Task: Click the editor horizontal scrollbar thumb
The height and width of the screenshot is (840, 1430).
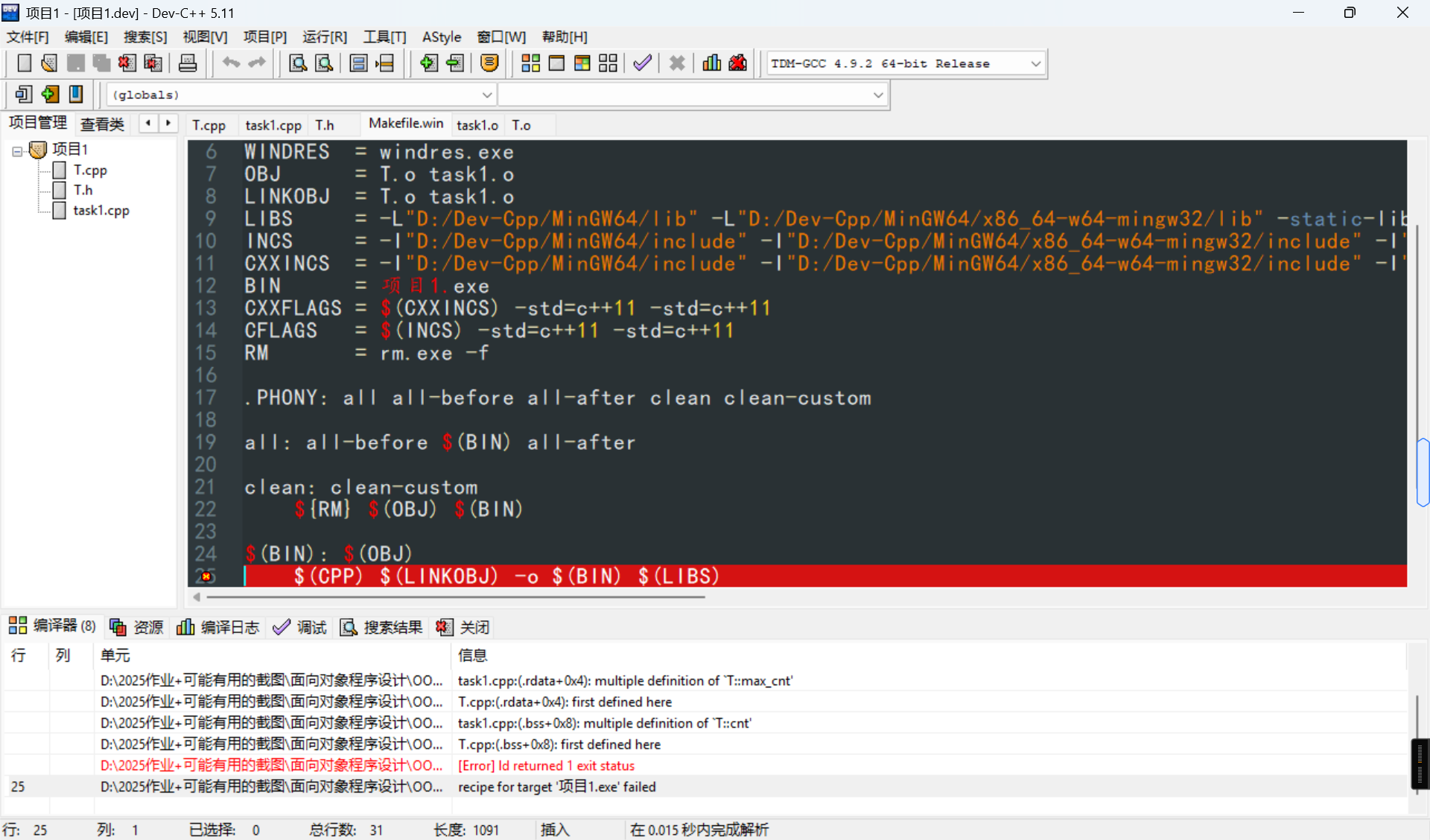Action: click(x=454, y=597)
